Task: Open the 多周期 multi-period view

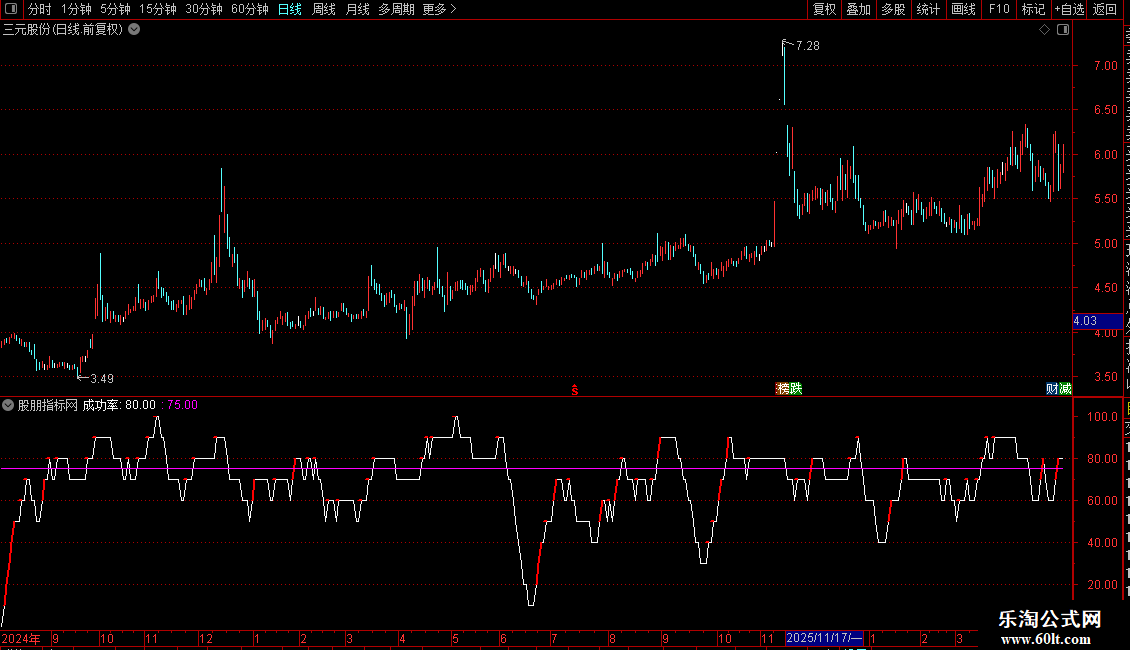Action: point(396,9)
